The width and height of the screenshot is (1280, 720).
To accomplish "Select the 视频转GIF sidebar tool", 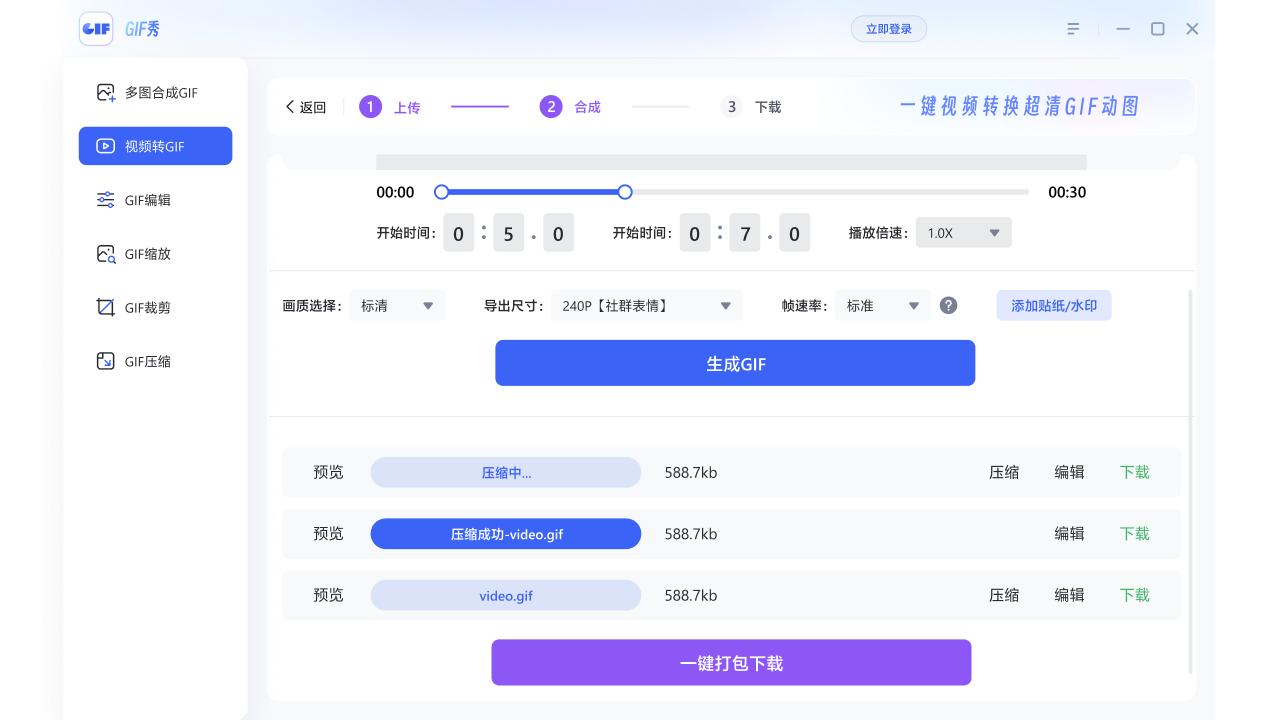I will point(155,145).
